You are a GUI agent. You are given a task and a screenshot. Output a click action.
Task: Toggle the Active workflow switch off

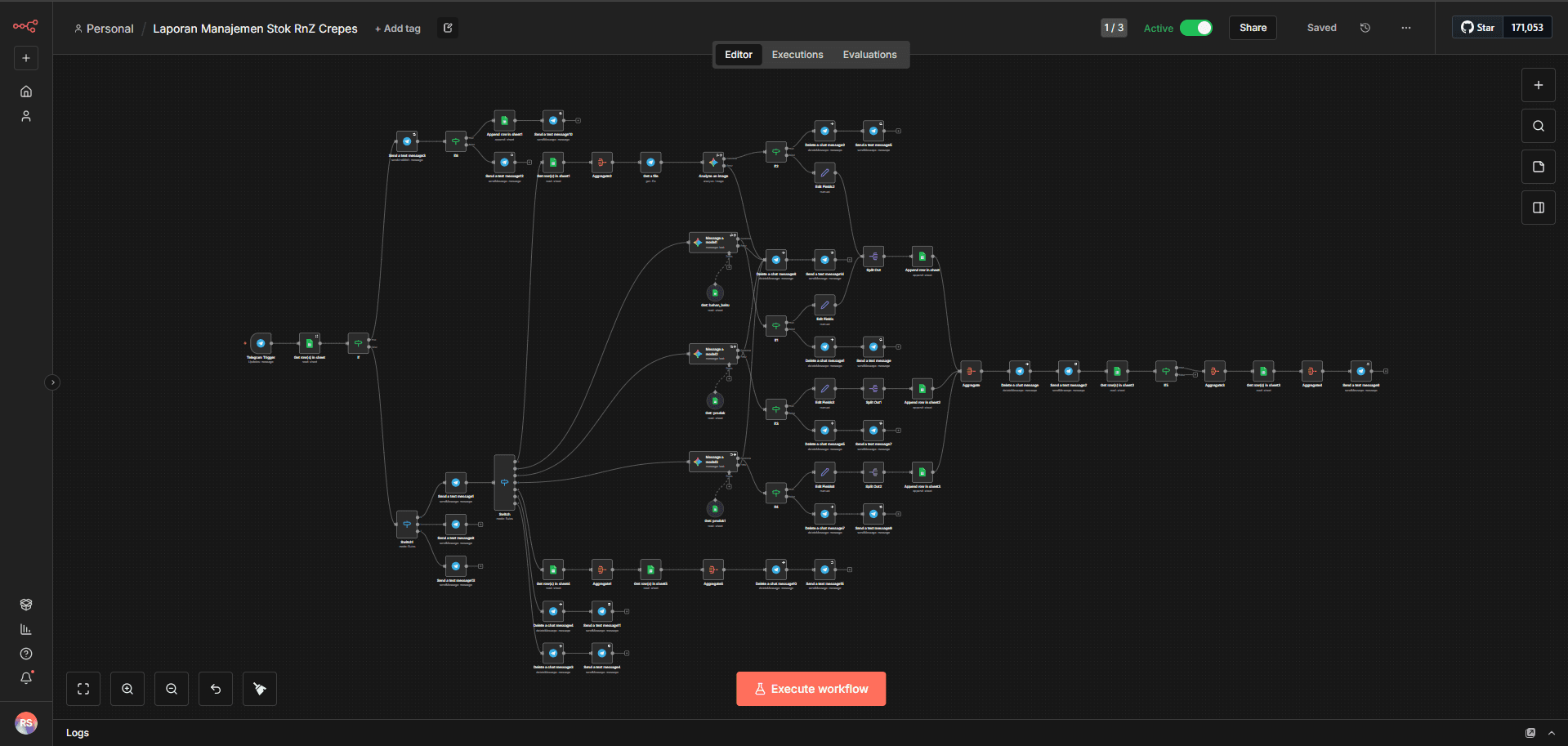[1196, 28]
